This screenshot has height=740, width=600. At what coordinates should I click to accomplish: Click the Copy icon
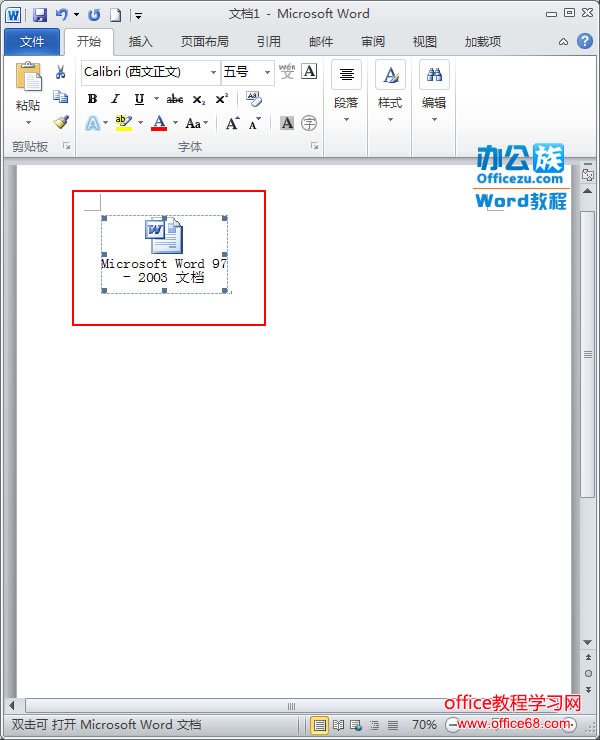pyautogui.click(x=60, y=97)
